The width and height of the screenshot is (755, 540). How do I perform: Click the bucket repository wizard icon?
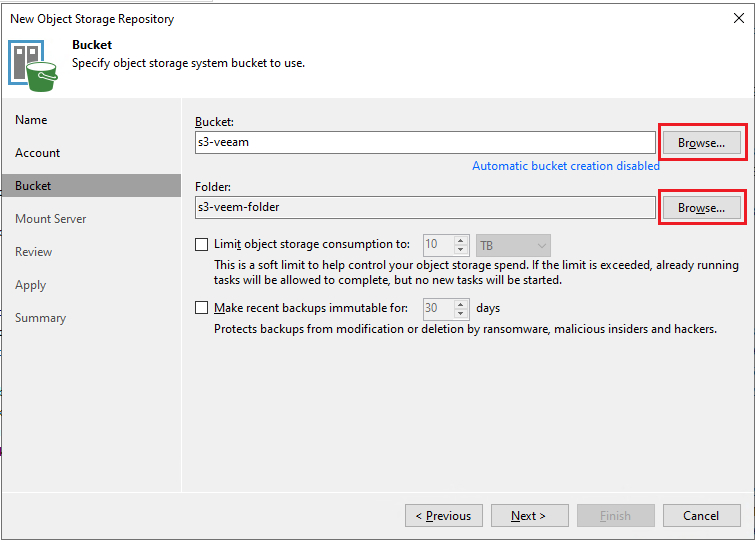tap(33, 66)
